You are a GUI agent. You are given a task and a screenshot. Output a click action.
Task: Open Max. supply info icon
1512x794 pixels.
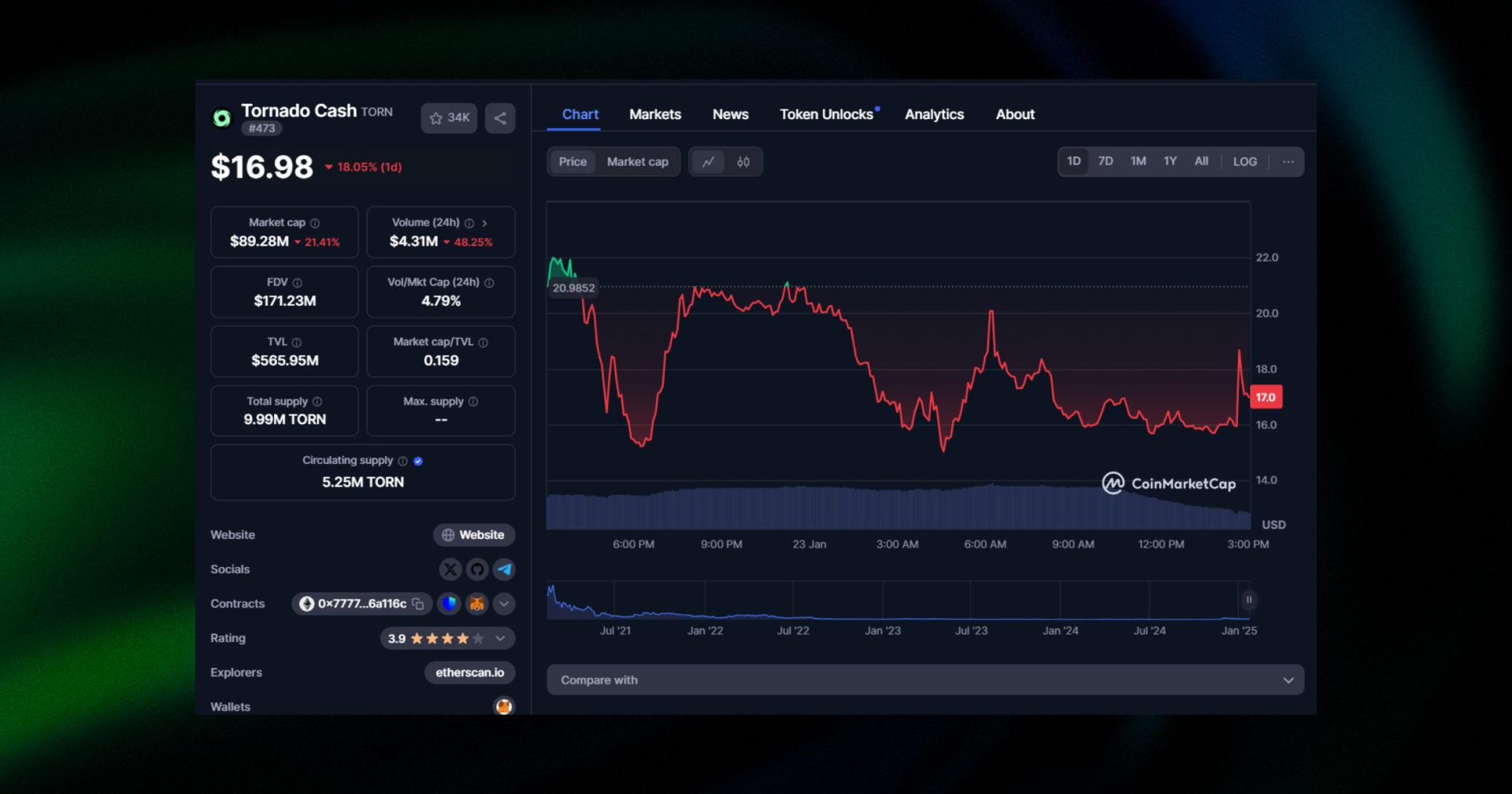click(x=473, y=402)
